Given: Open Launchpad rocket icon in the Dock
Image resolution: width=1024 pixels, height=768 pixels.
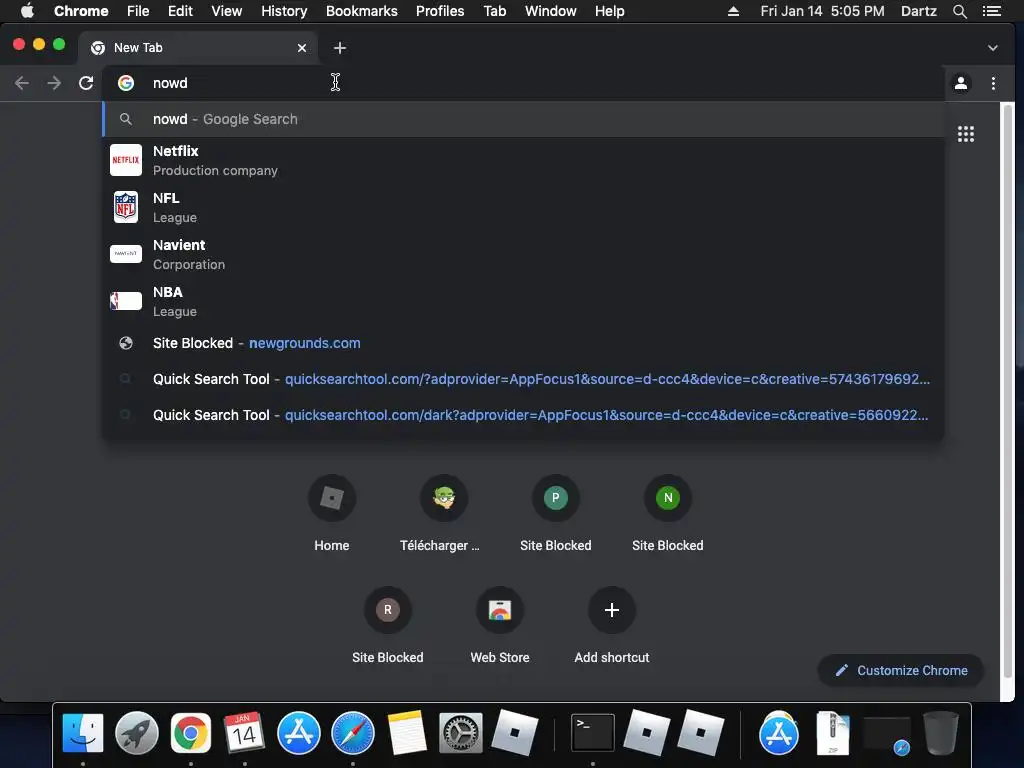Looking at the screenshot, I should coord(136,733).
